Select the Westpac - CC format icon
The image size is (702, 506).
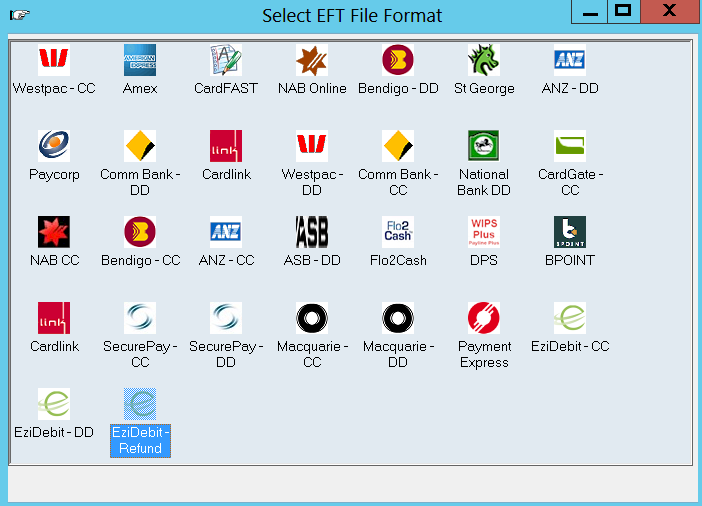(54, 60)
